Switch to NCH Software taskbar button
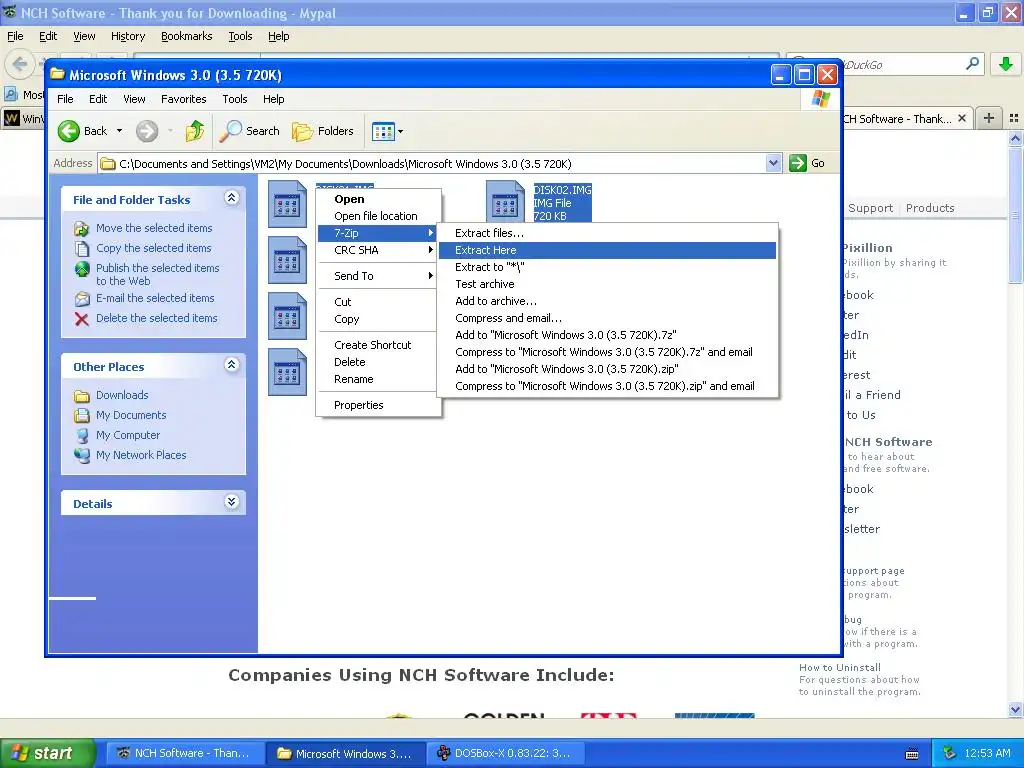Image resolution: width=1024 pixels, height=768 pixels. [184, 754]
